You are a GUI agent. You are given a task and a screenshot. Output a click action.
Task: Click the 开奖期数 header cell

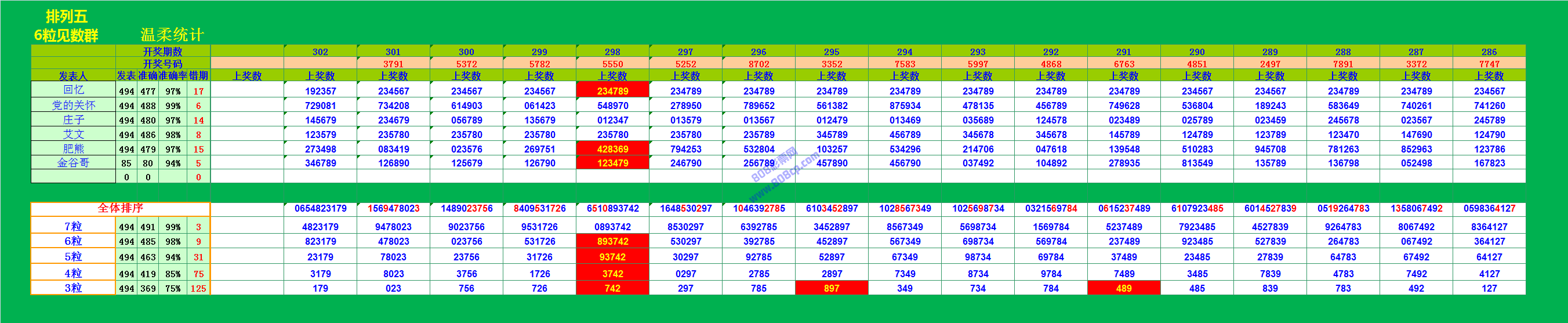[x=162, y=52]
